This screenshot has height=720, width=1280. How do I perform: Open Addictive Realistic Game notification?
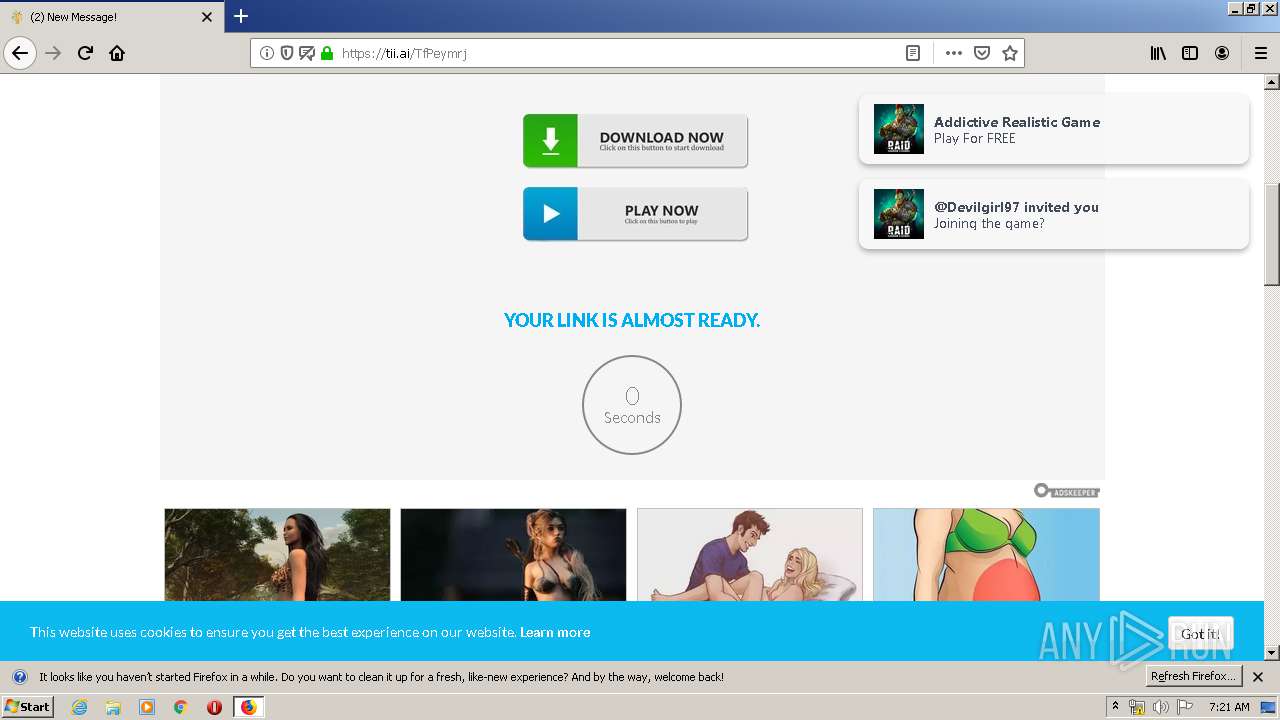click(x=1054, y=129)
